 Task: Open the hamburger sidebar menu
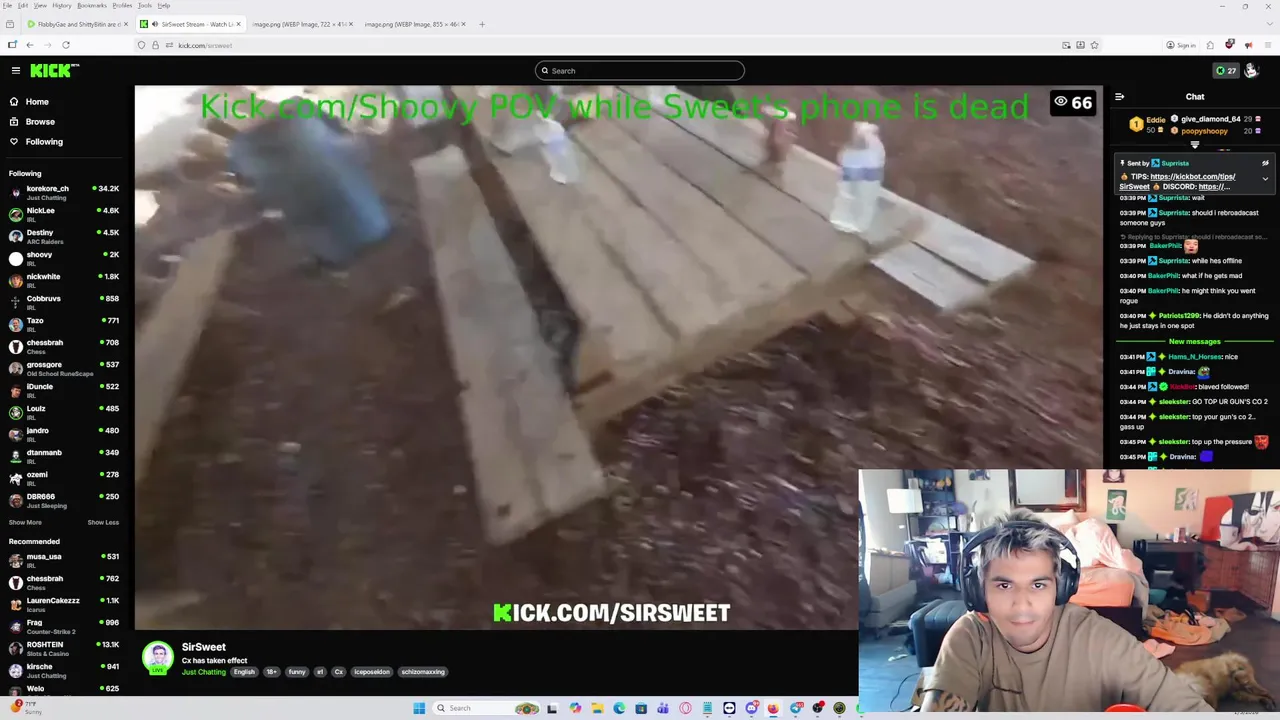(16, 70)
